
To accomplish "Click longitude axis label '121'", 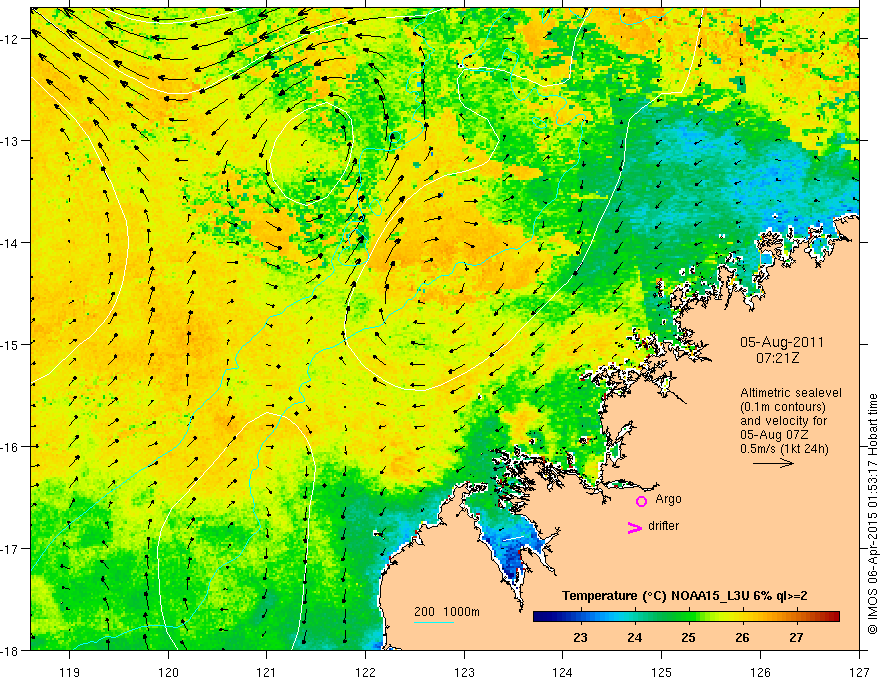I will (x=267, y=672).
